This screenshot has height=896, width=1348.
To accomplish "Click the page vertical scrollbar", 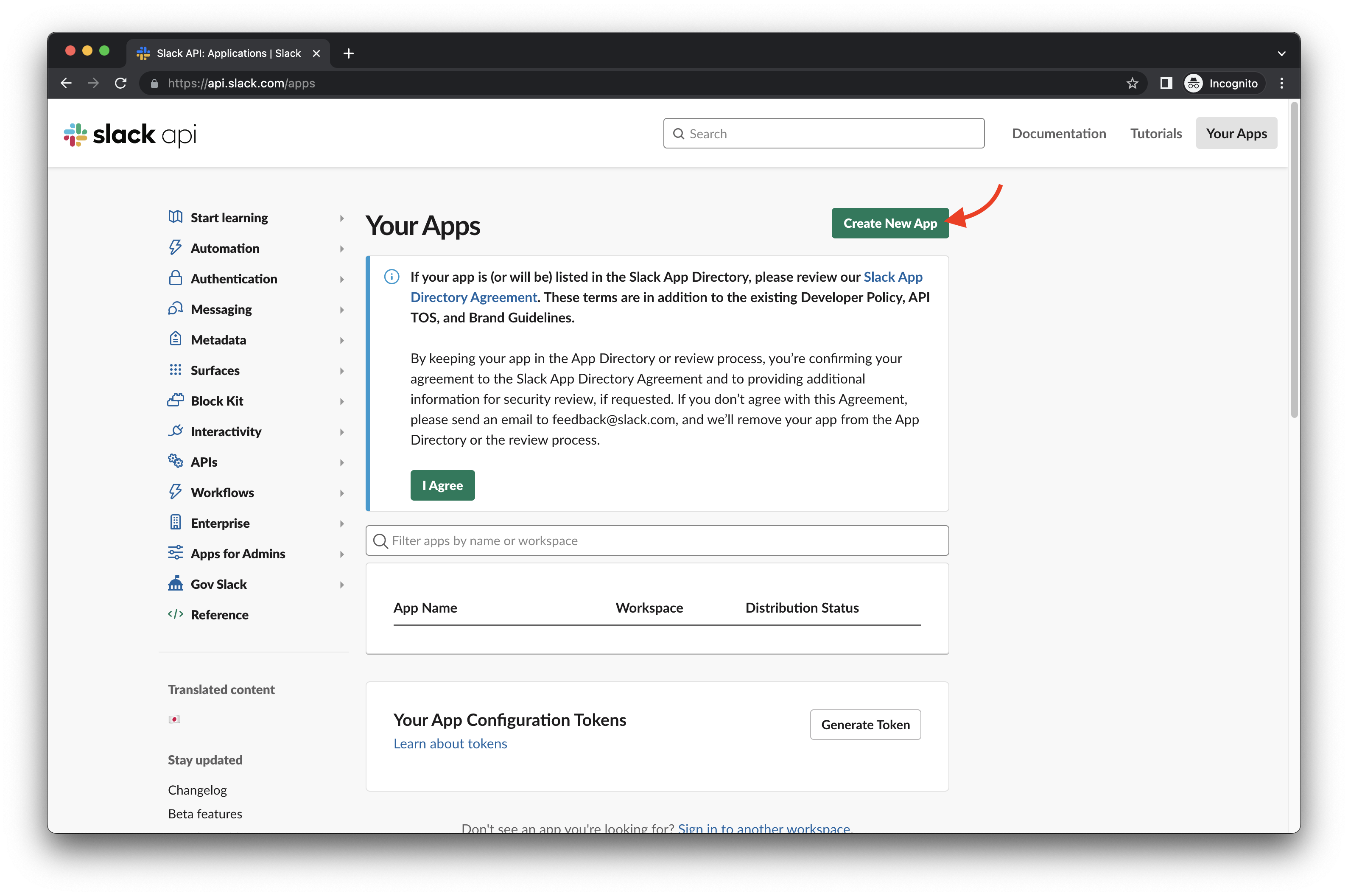I will [1294, 260].
